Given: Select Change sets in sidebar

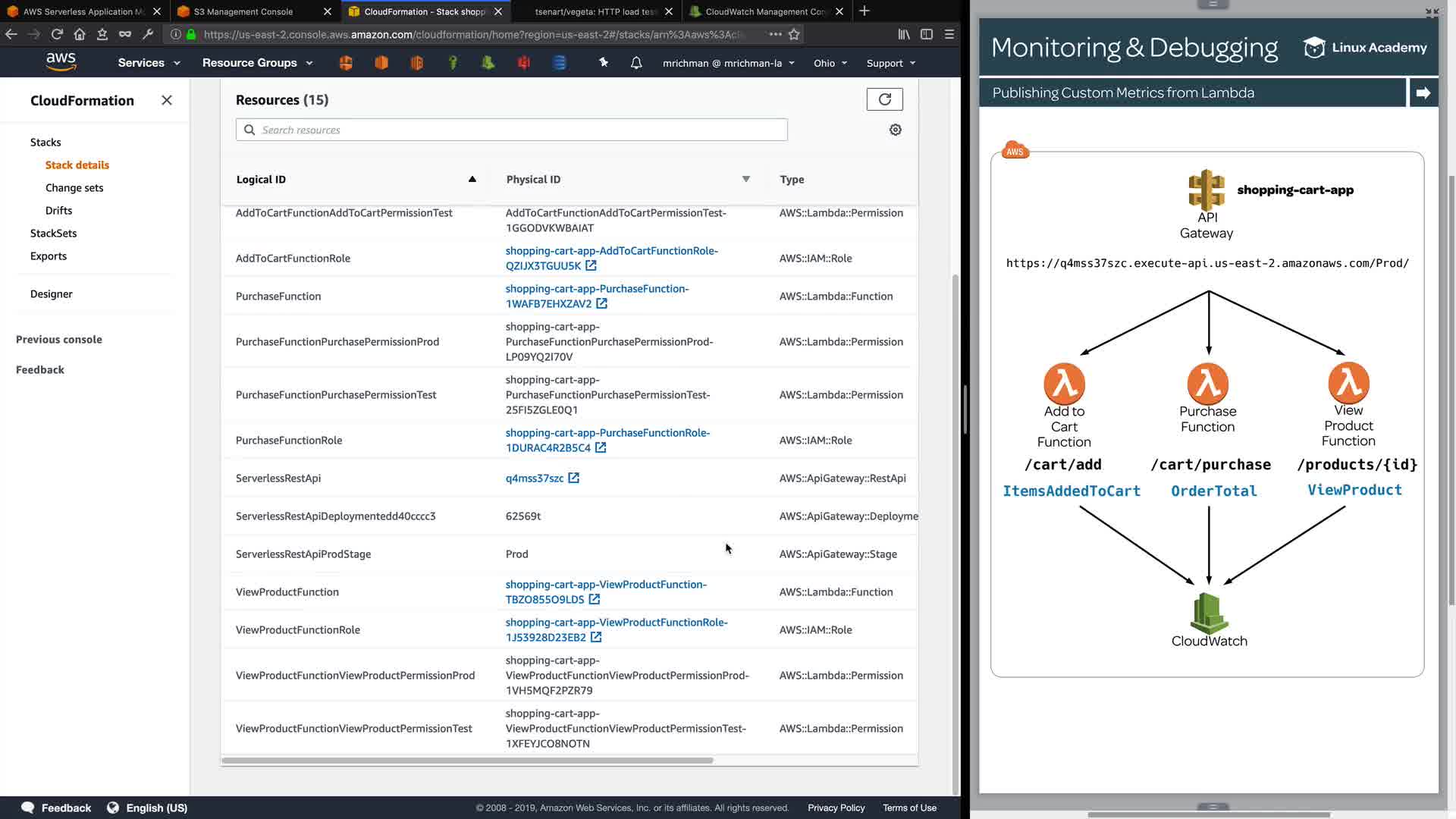Looking at the screenshot, I should (x=74, y=188).
